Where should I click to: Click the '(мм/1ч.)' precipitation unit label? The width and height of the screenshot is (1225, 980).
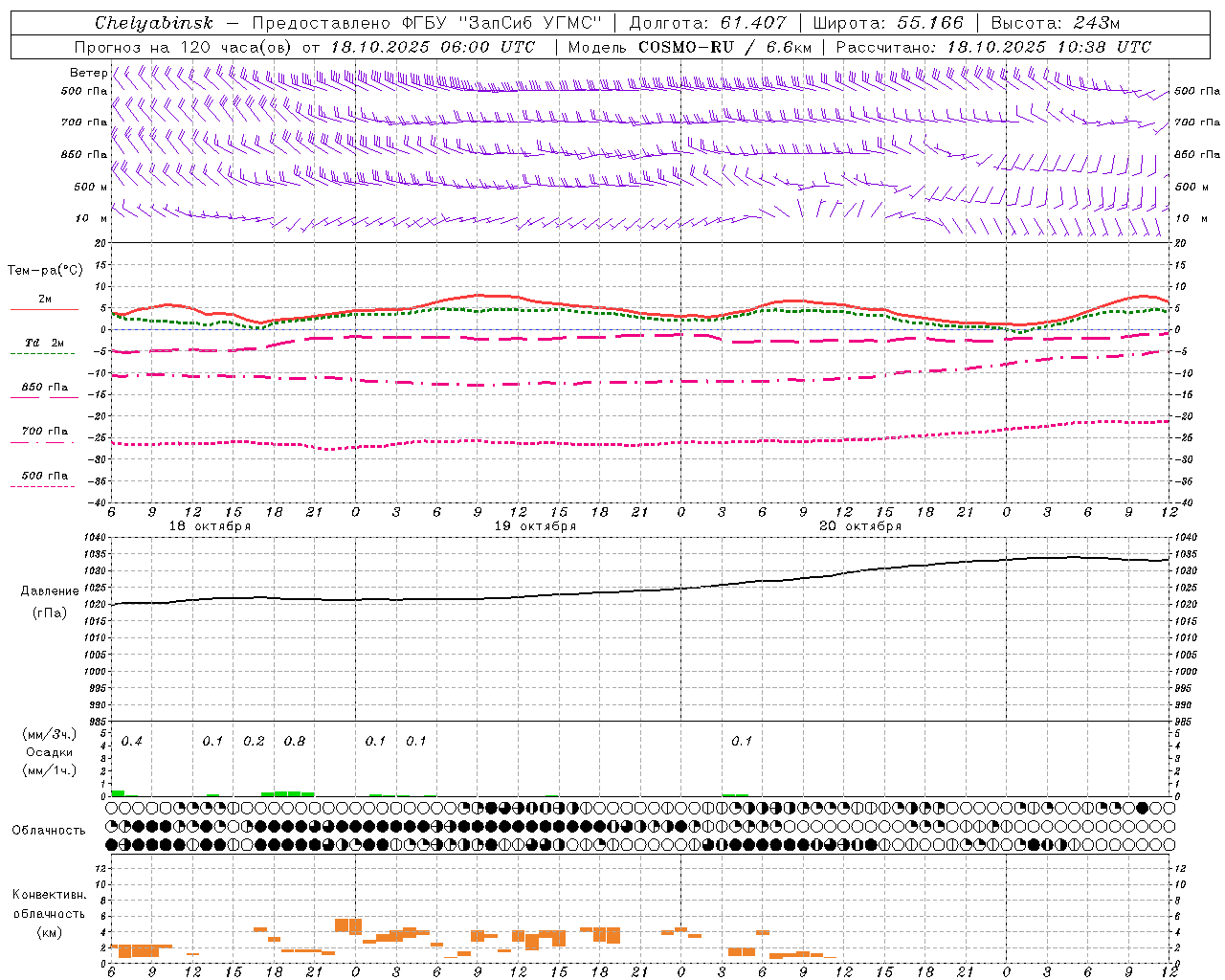point(50,769)
